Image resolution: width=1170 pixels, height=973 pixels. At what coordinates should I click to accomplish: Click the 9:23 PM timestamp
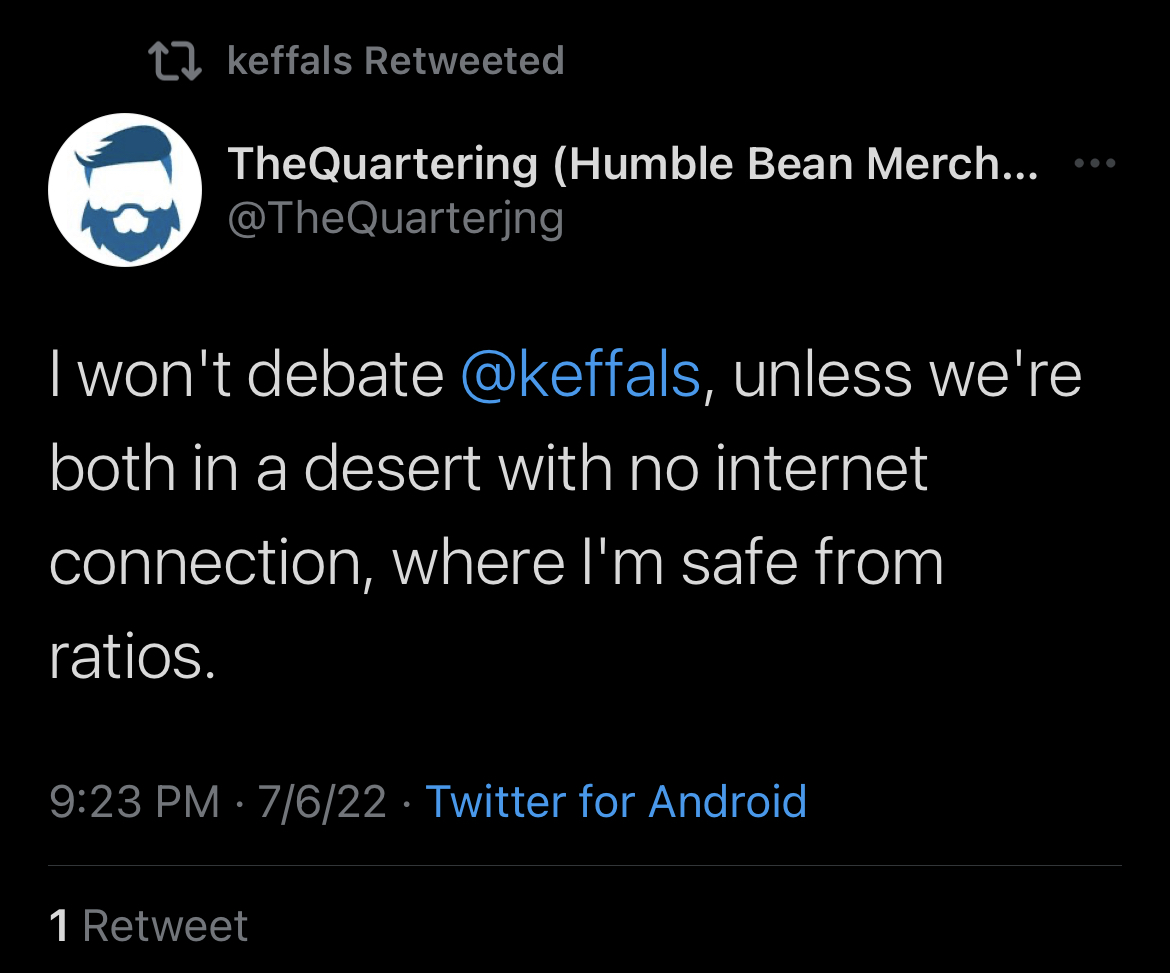coord(135,801)
